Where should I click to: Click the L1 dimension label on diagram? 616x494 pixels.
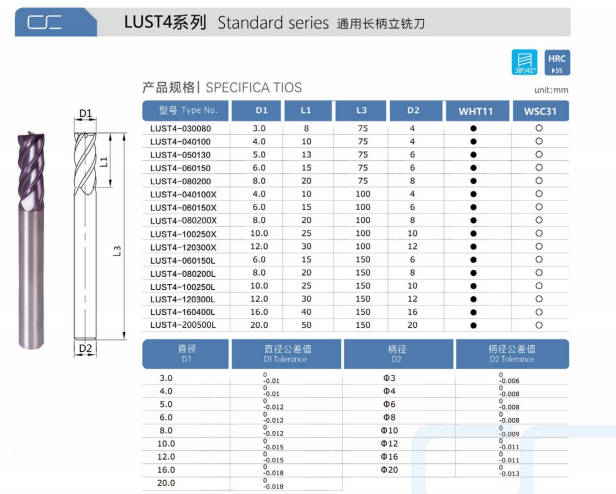(104, 160)
